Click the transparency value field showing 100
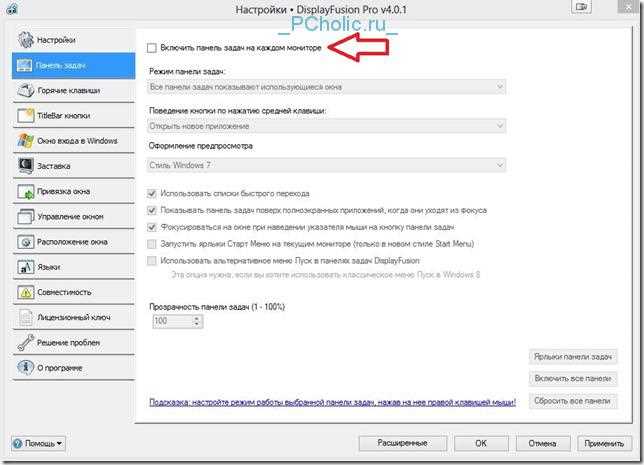This screenshot has width=644, height=465. pyautogui.click(x=172, y=321)
